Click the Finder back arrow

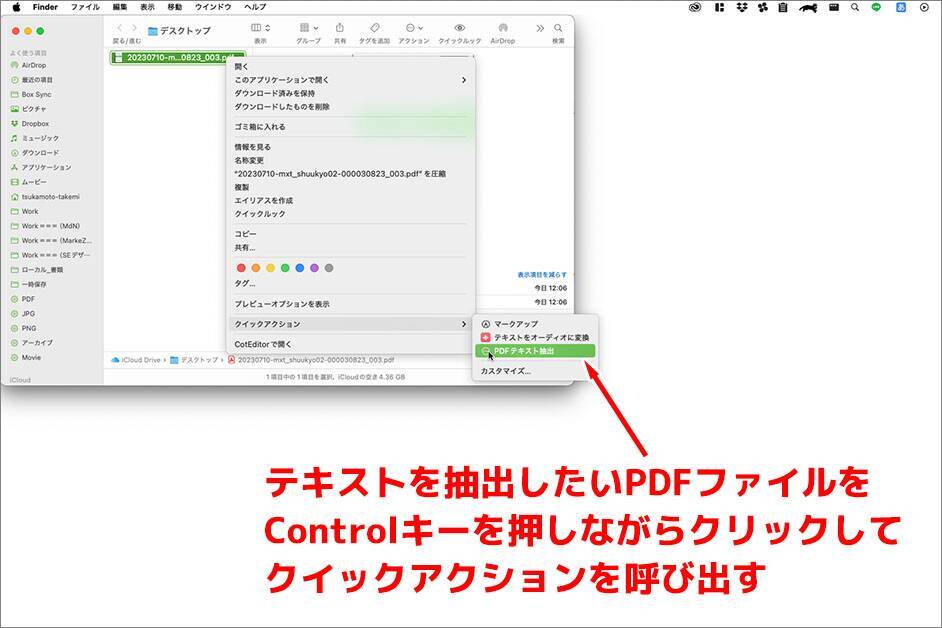[x=120, y=28]
